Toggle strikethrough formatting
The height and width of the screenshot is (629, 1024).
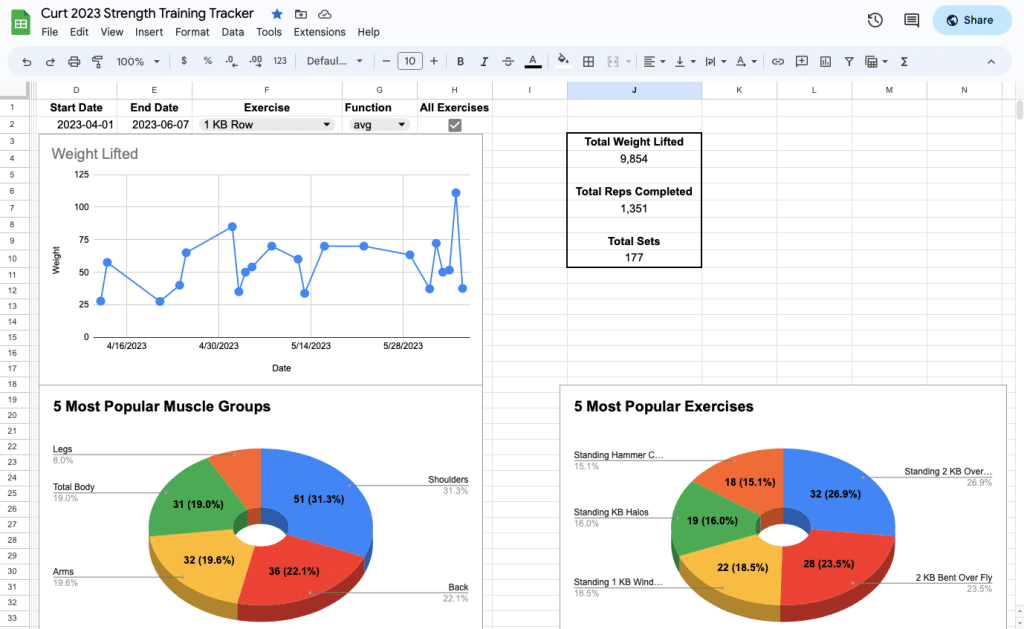coord(509,61)
